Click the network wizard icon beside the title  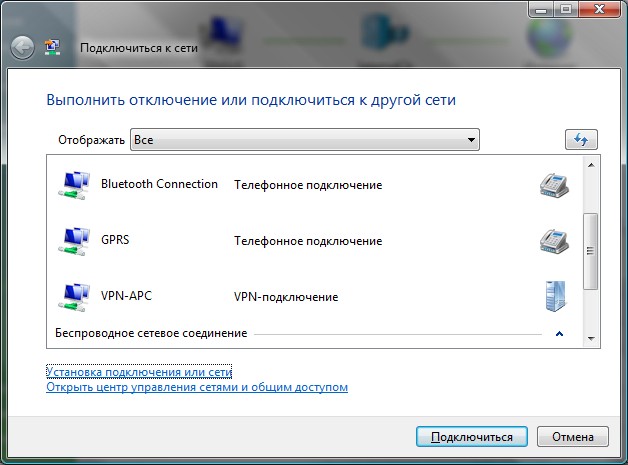click(52, 47)
